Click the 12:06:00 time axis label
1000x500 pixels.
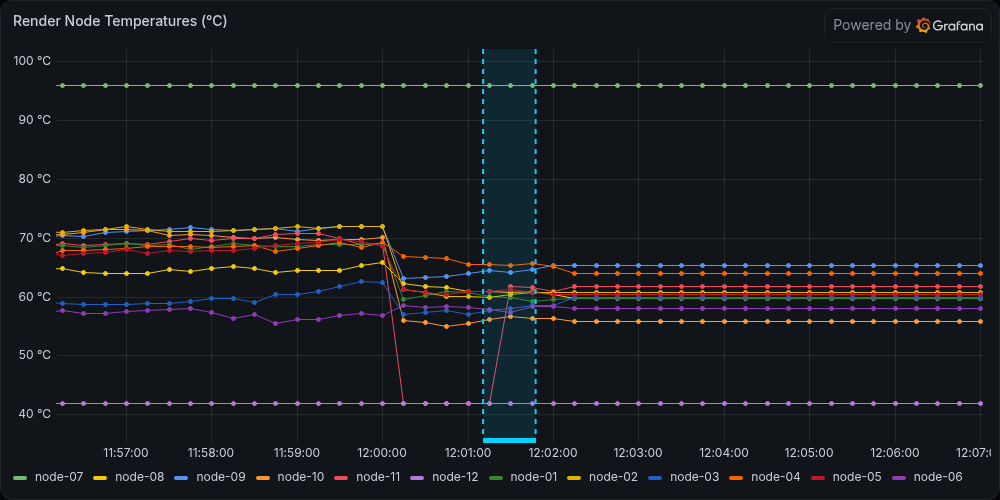pyautogui.click(x=895, y=453)
